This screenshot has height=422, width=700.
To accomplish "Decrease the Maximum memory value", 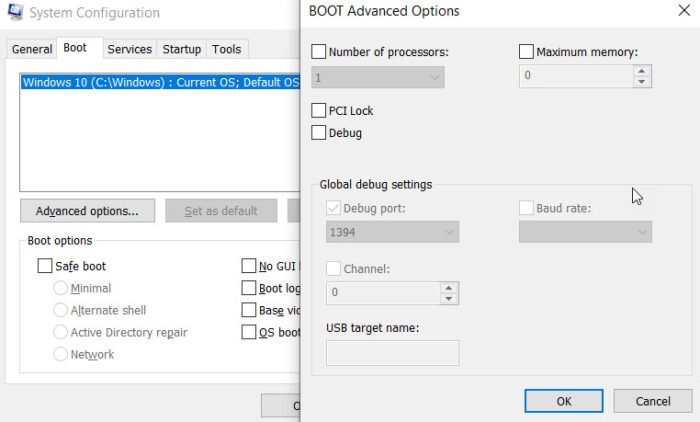I will click(642, 82).
